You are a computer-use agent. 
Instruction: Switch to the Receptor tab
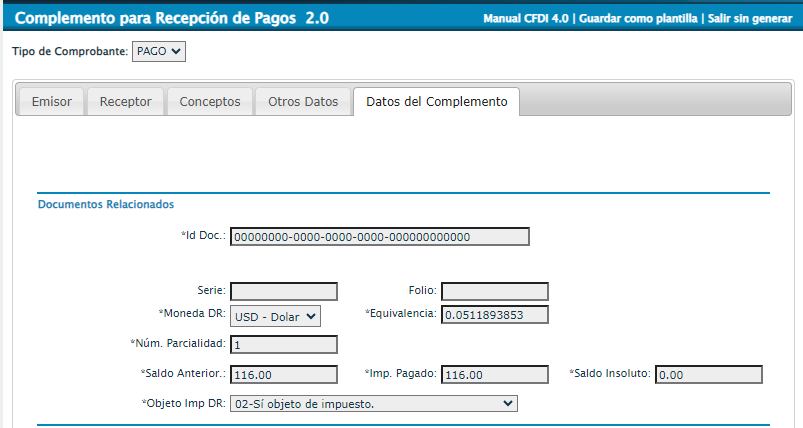click(125, 102)
